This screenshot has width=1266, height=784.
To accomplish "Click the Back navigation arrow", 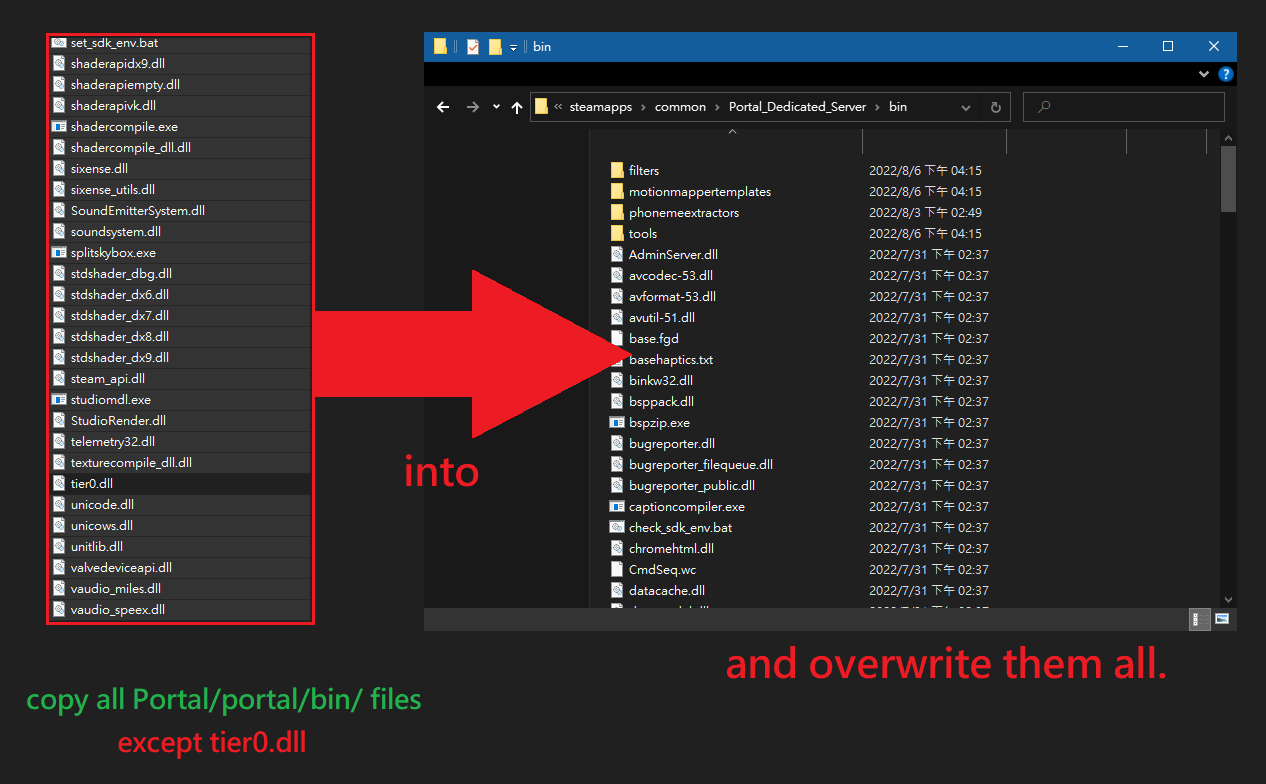I will pos(443,107).
